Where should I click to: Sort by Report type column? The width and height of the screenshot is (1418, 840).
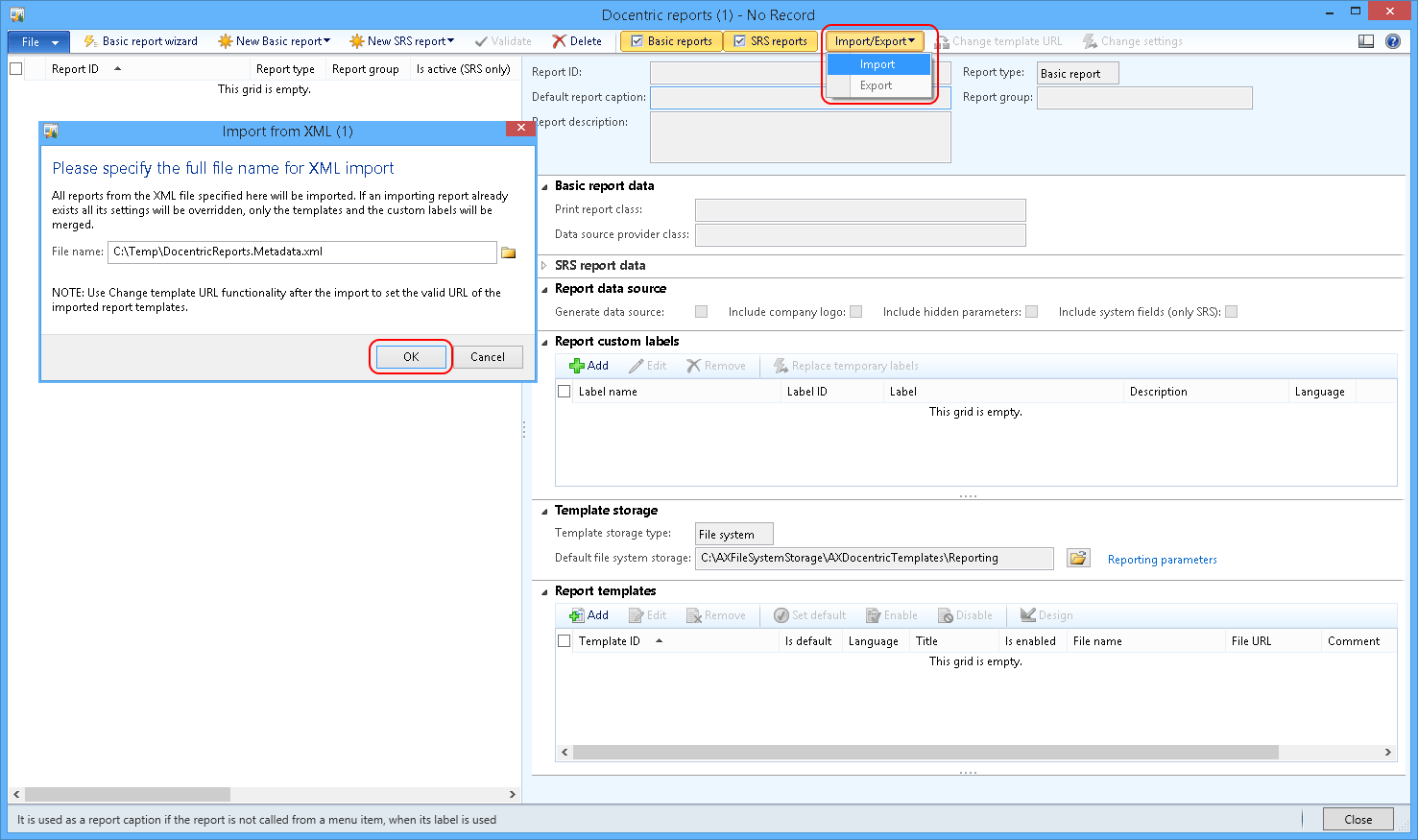[285, 69]
